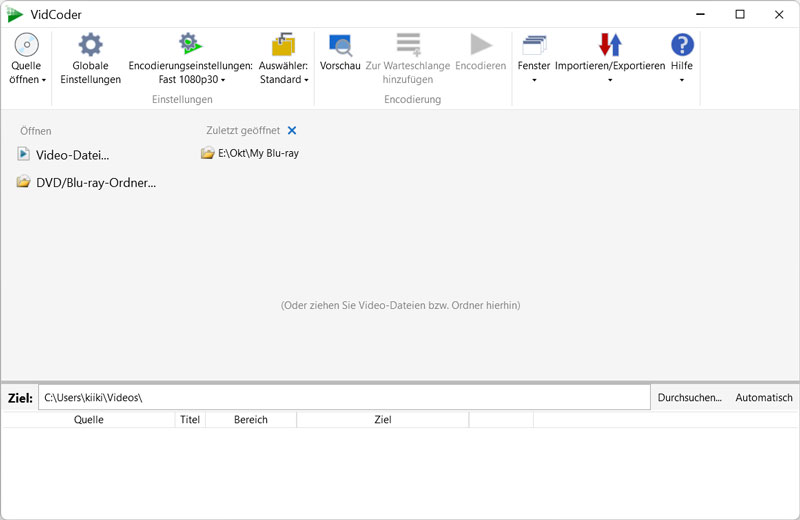Click the VidCoder logo in title bar
The height and width of the screenshot is (520, 800).
(x=15, y=14)
